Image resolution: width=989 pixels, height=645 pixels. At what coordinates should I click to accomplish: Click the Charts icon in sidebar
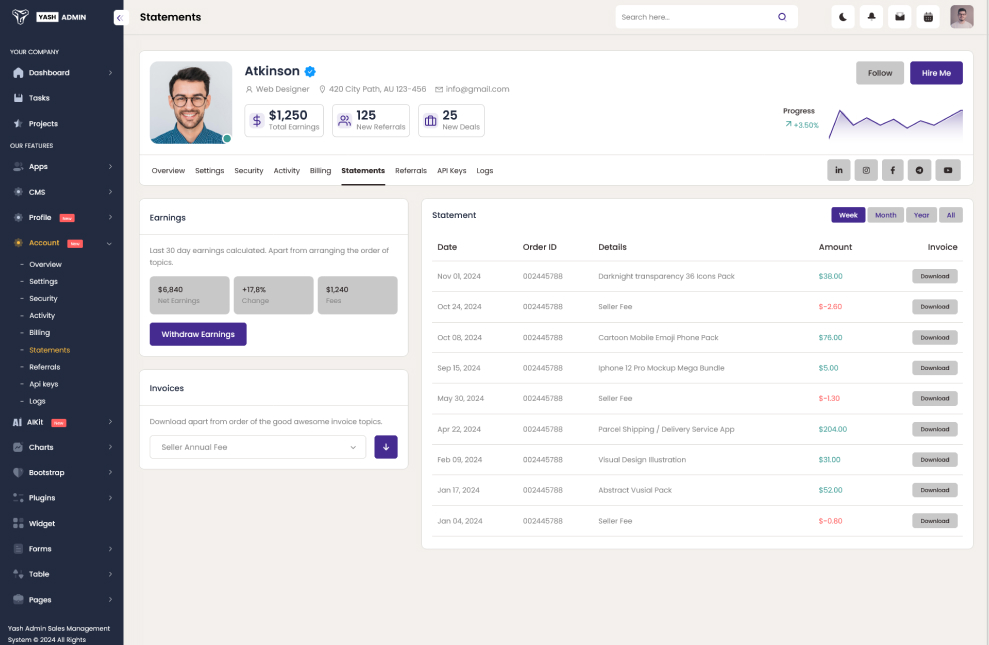(18, 447)
